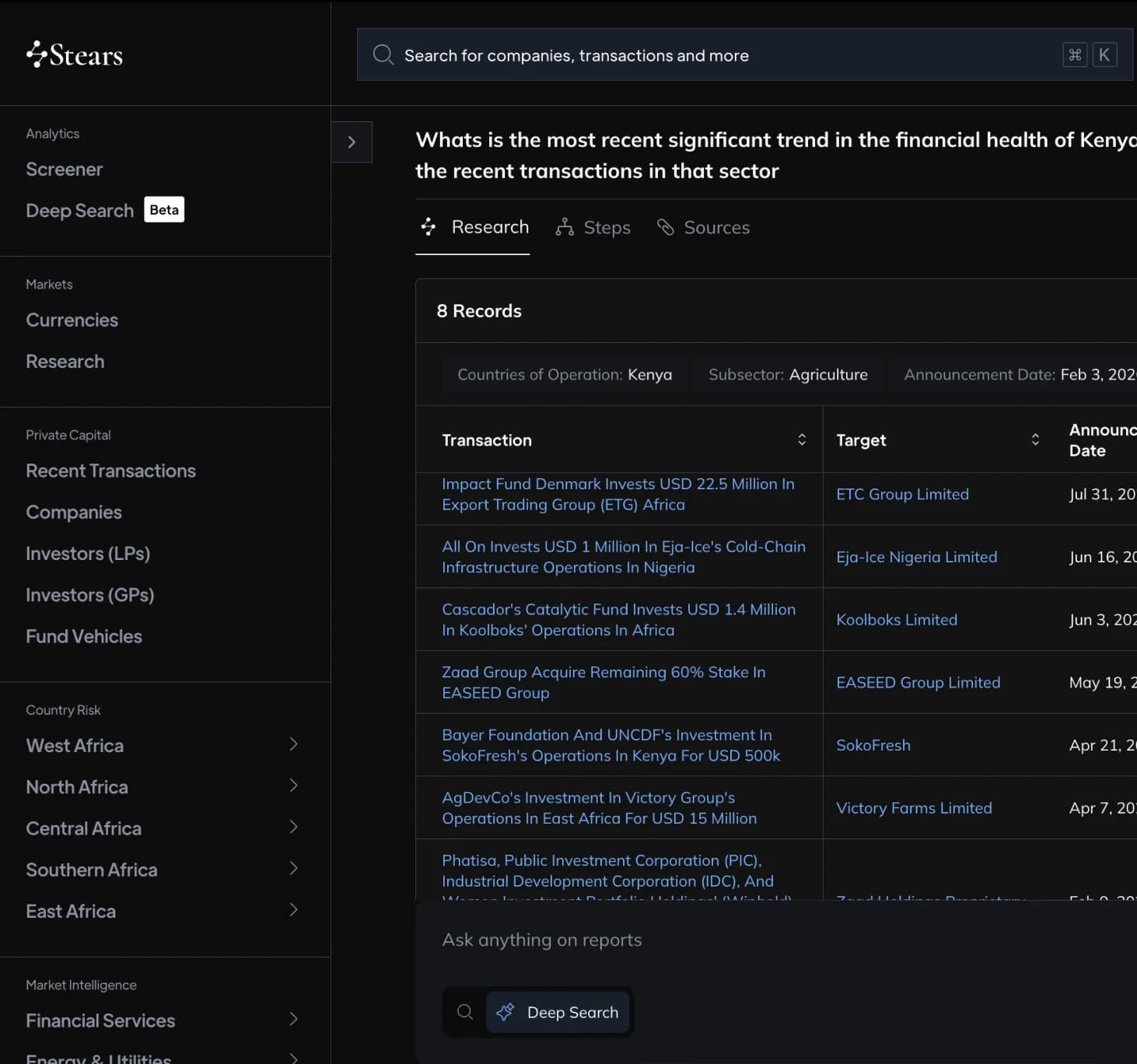Open Phatisa PIC transaction link
The width and height of the screenshot is (1137, 1064).
point(617,876)
